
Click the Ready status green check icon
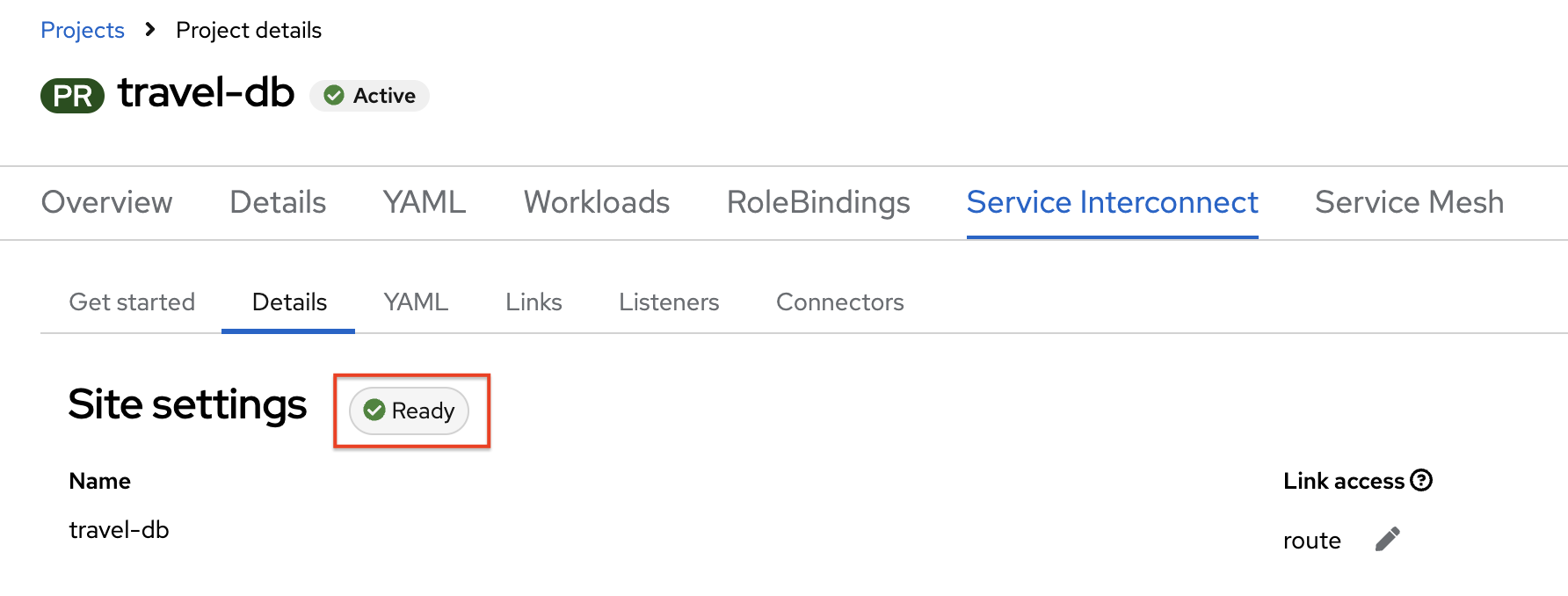pyautogui.click(x=374, y=410)
